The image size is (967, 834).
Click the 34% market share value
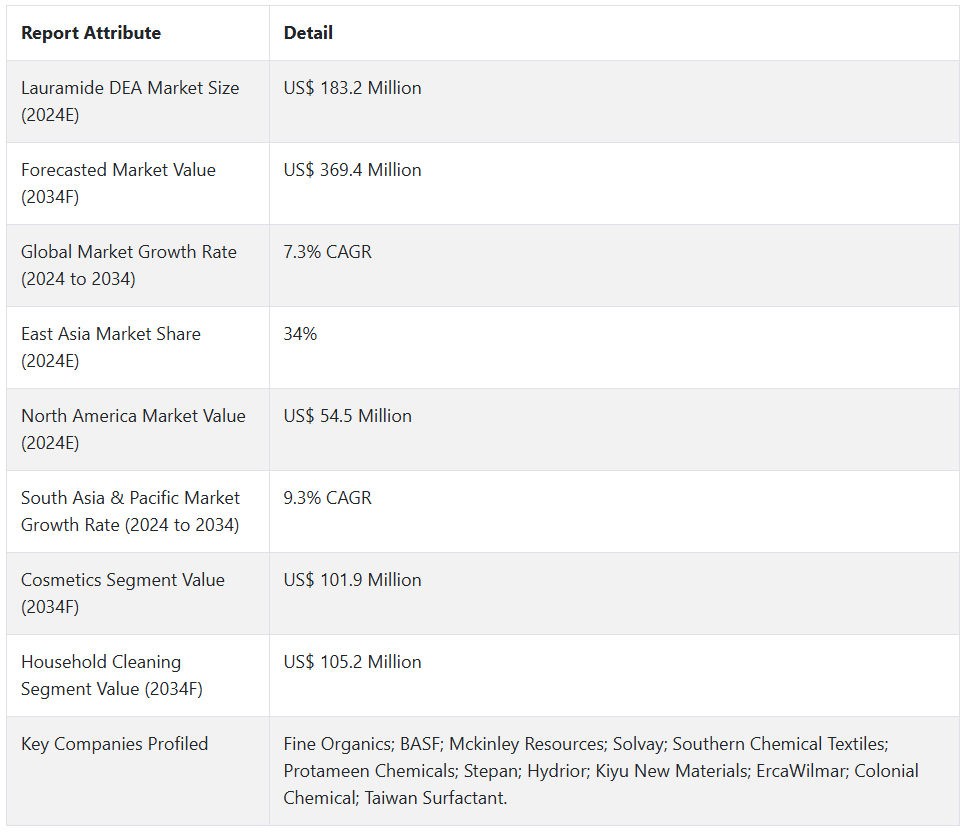(300, 334)
